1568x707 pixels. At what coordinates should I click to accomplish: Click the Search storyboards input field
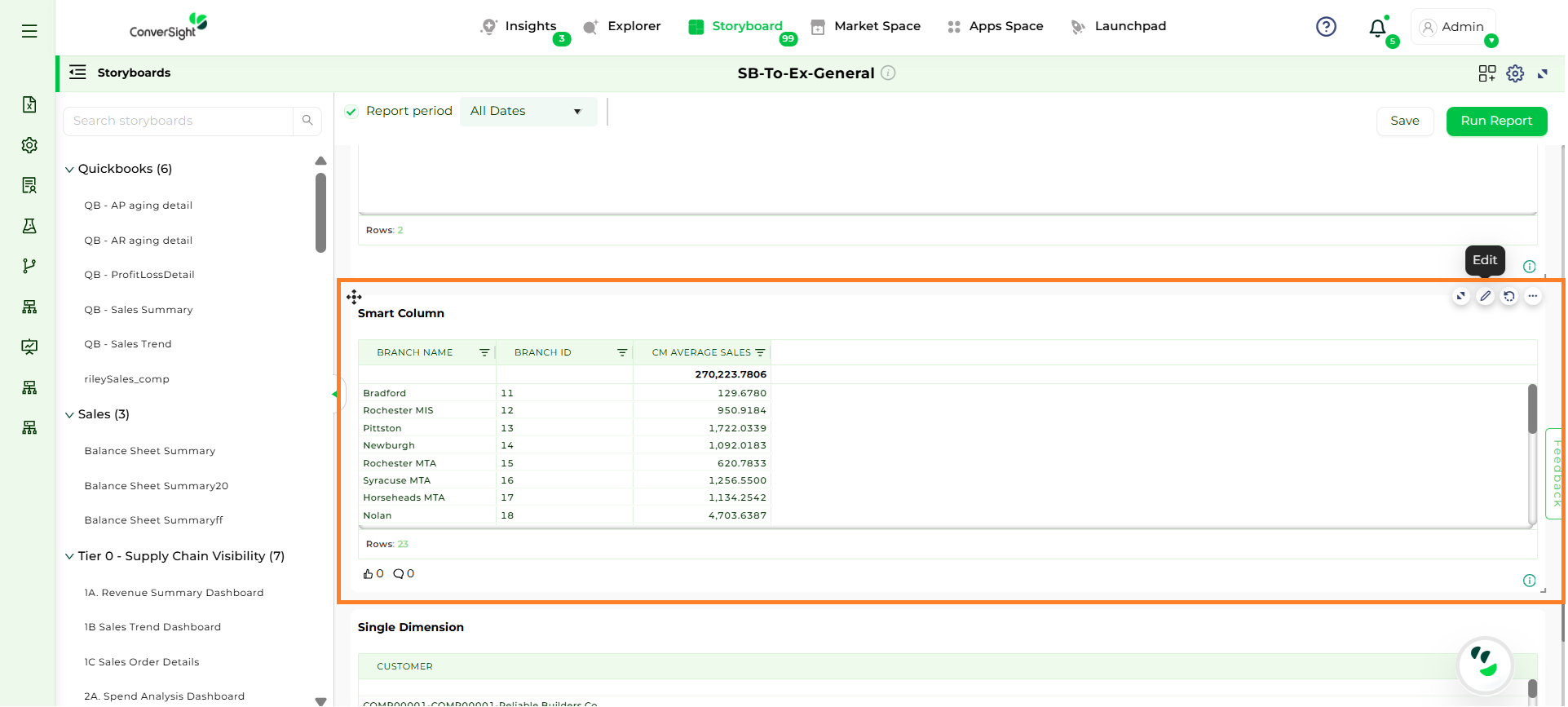(178, 121)
